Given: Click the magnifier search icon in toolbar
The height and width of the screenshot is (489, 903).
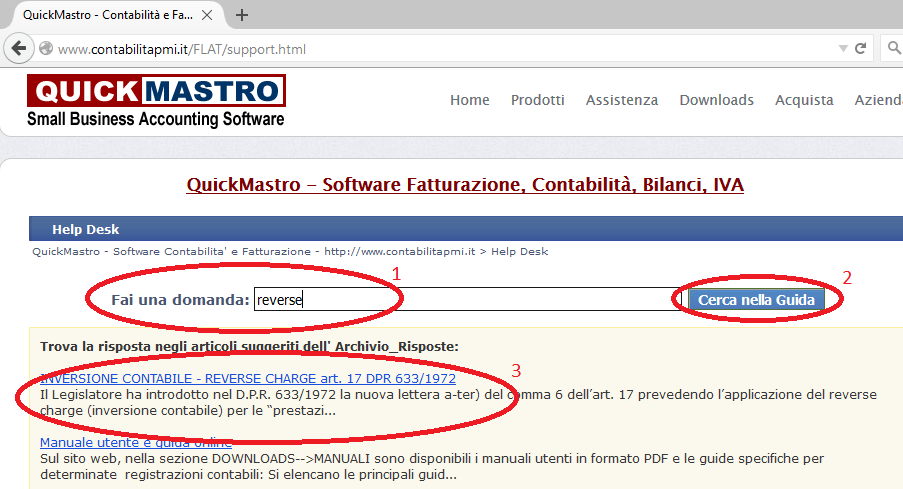Looking at the screenshot, I should [894, 48].
